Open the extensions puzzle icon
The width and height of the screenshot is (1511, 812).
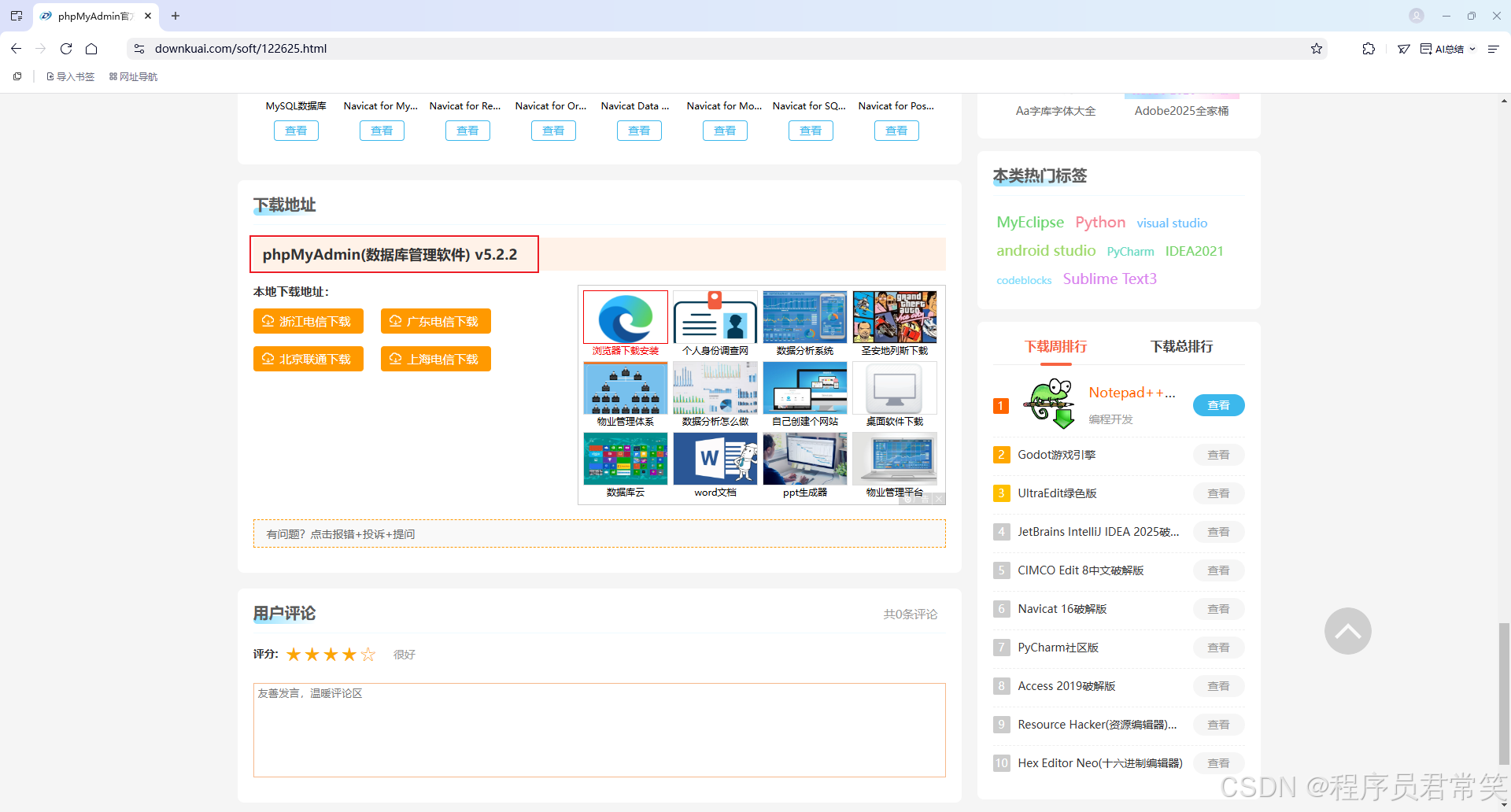tap(1369, 49)
